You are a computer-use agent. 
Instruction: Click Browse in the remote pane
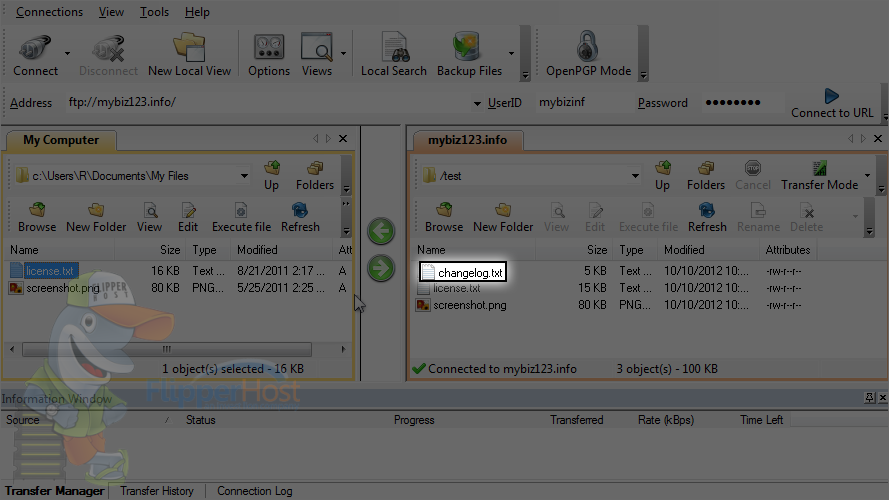click(x=444, y=218)
